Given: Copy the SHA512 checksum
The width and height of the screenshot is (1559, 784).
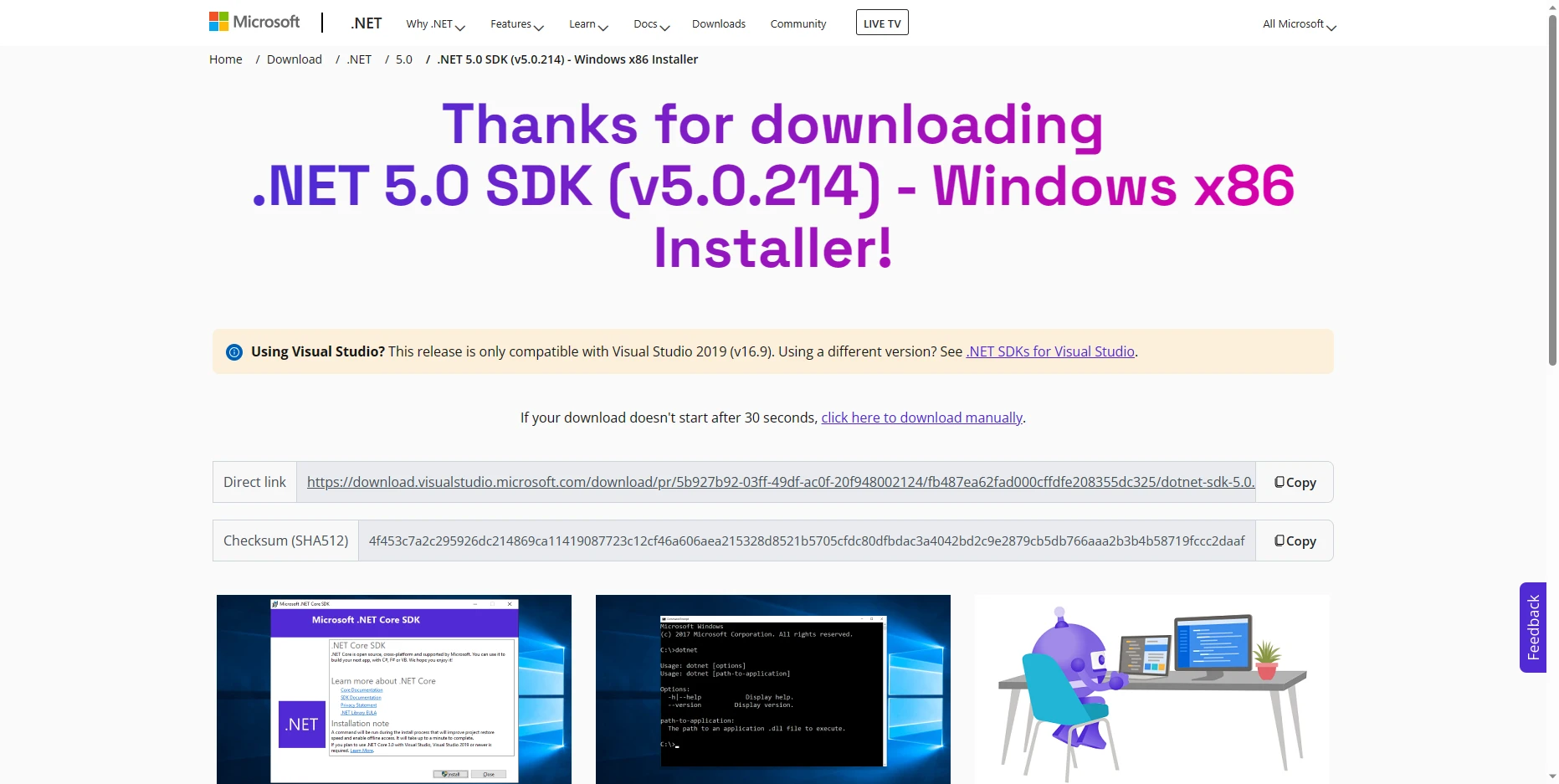Looking at the screenshot, I should [1295, 541].
